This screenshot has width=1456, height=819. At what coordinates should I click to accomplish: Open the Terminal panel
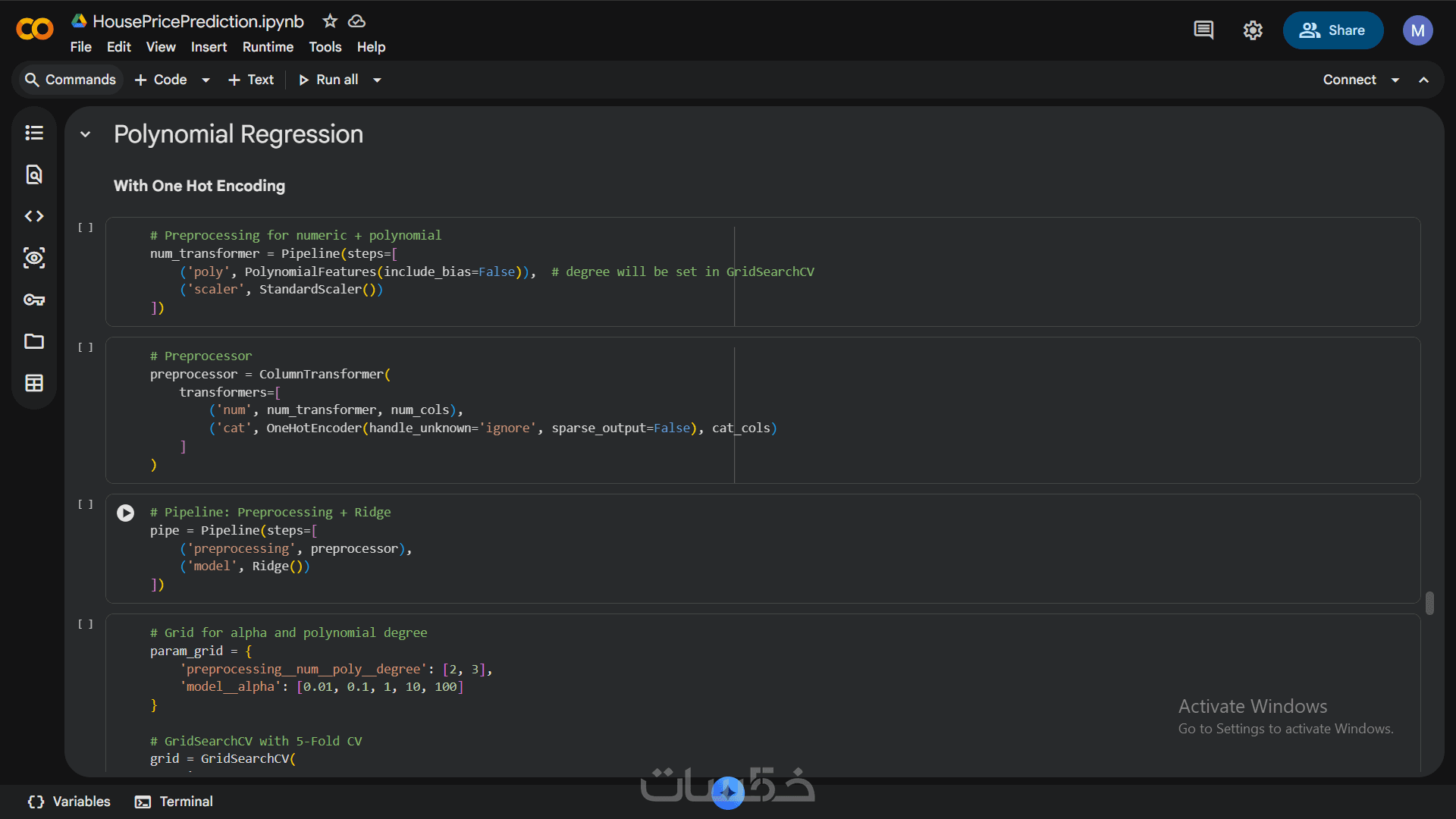click(174, 802)
